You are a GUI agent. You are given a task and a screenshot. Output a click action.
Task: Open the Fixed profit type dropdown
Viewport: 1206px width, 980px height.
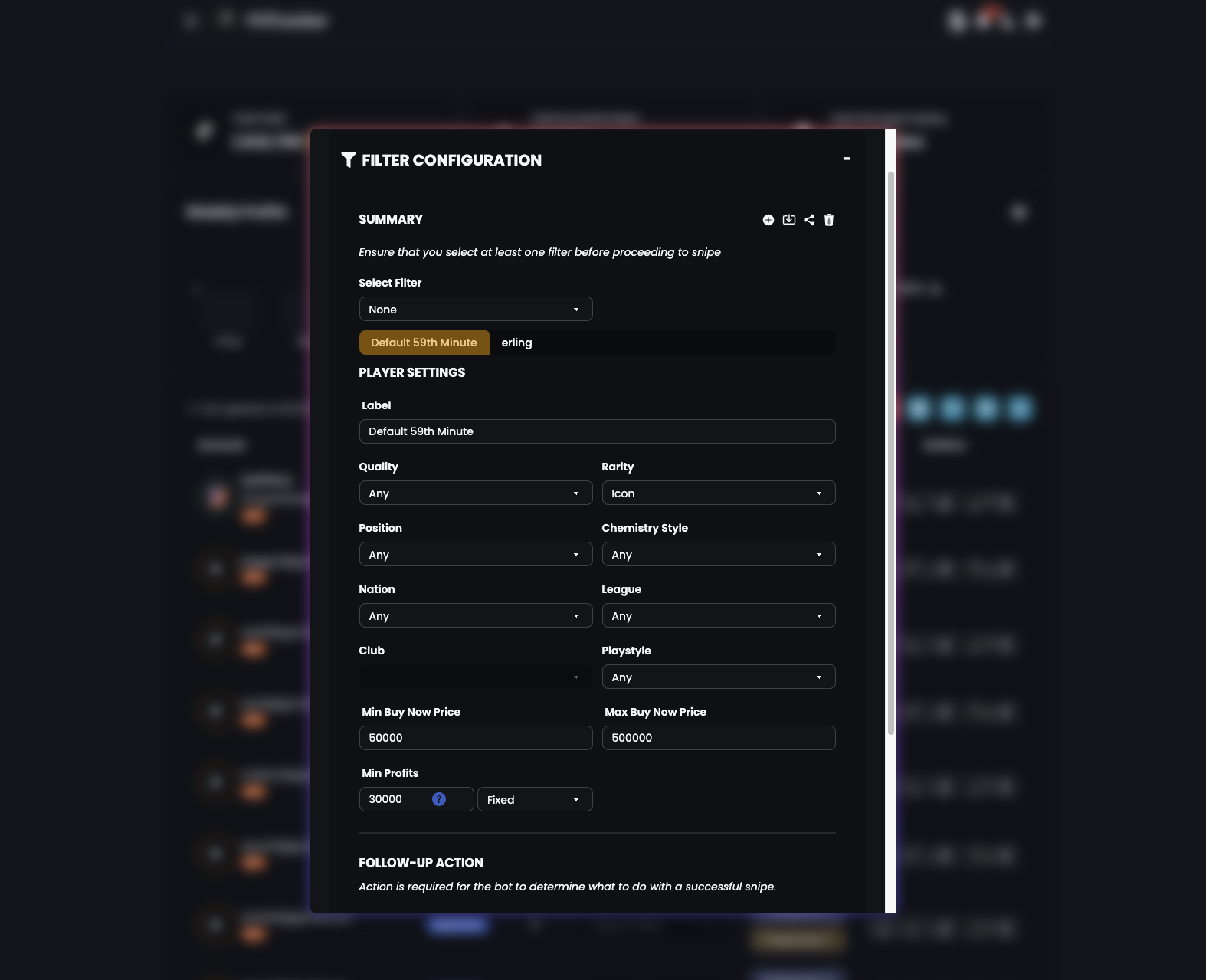535,799
